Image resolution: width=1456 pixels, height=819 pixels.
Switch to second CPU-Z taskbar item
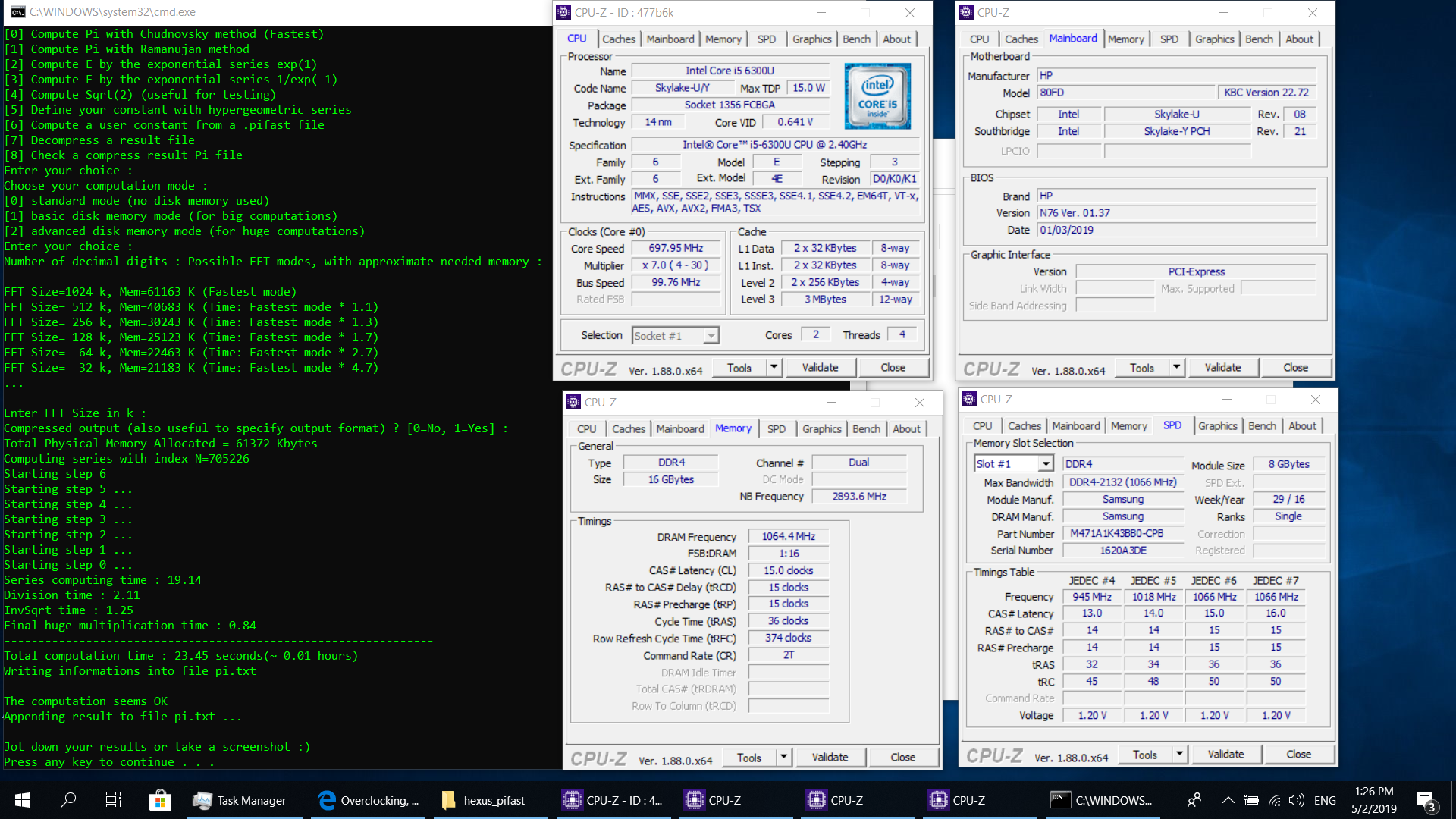(736, 800)
